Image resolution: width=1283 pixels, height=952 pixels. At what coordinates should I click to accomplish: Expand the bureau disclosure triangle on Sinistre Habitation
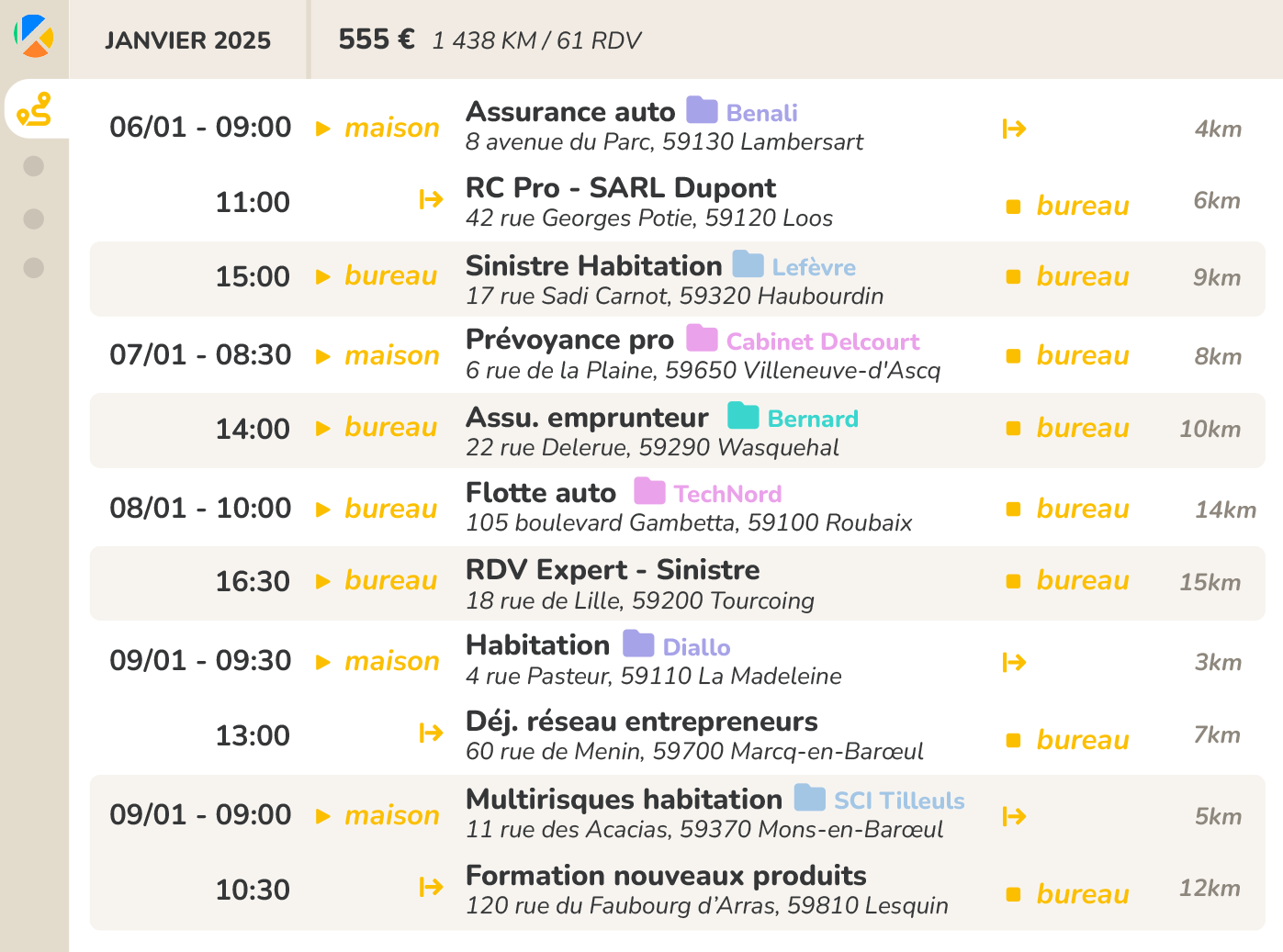coord(322,276)
